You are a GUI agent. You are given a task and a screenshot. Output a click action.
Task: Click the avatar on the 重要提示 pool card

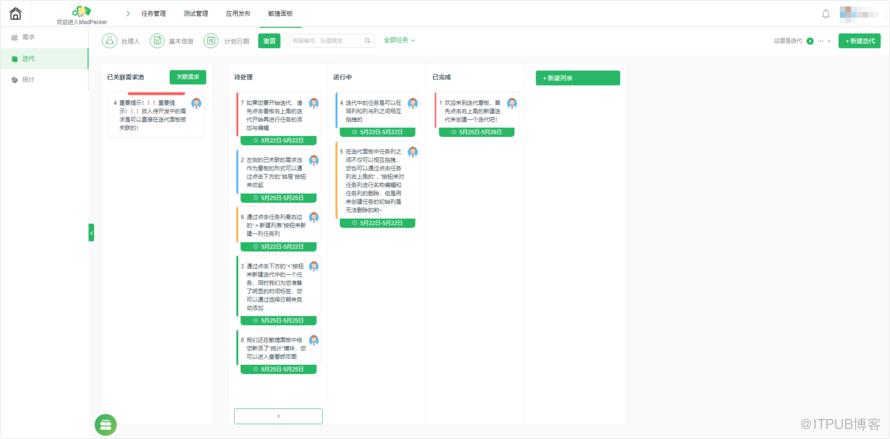(x=196, y=103)
